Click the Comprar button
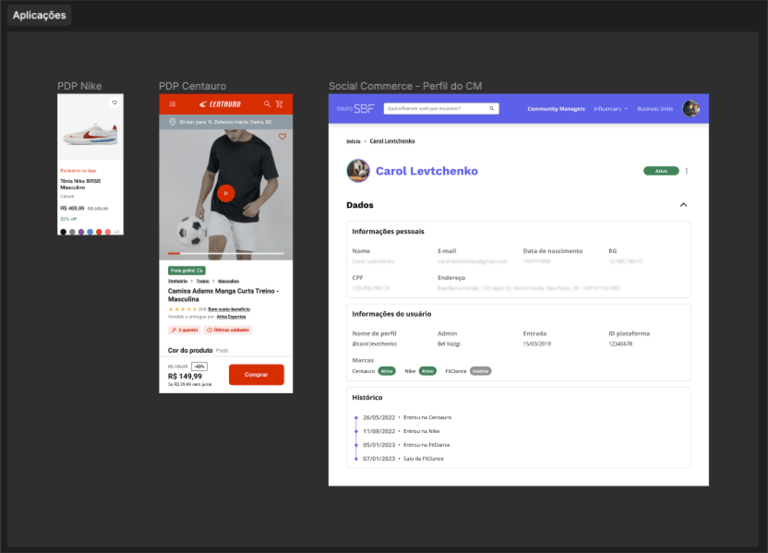Image resolution: width=768 pixels, height=553 pixels. 256,374
